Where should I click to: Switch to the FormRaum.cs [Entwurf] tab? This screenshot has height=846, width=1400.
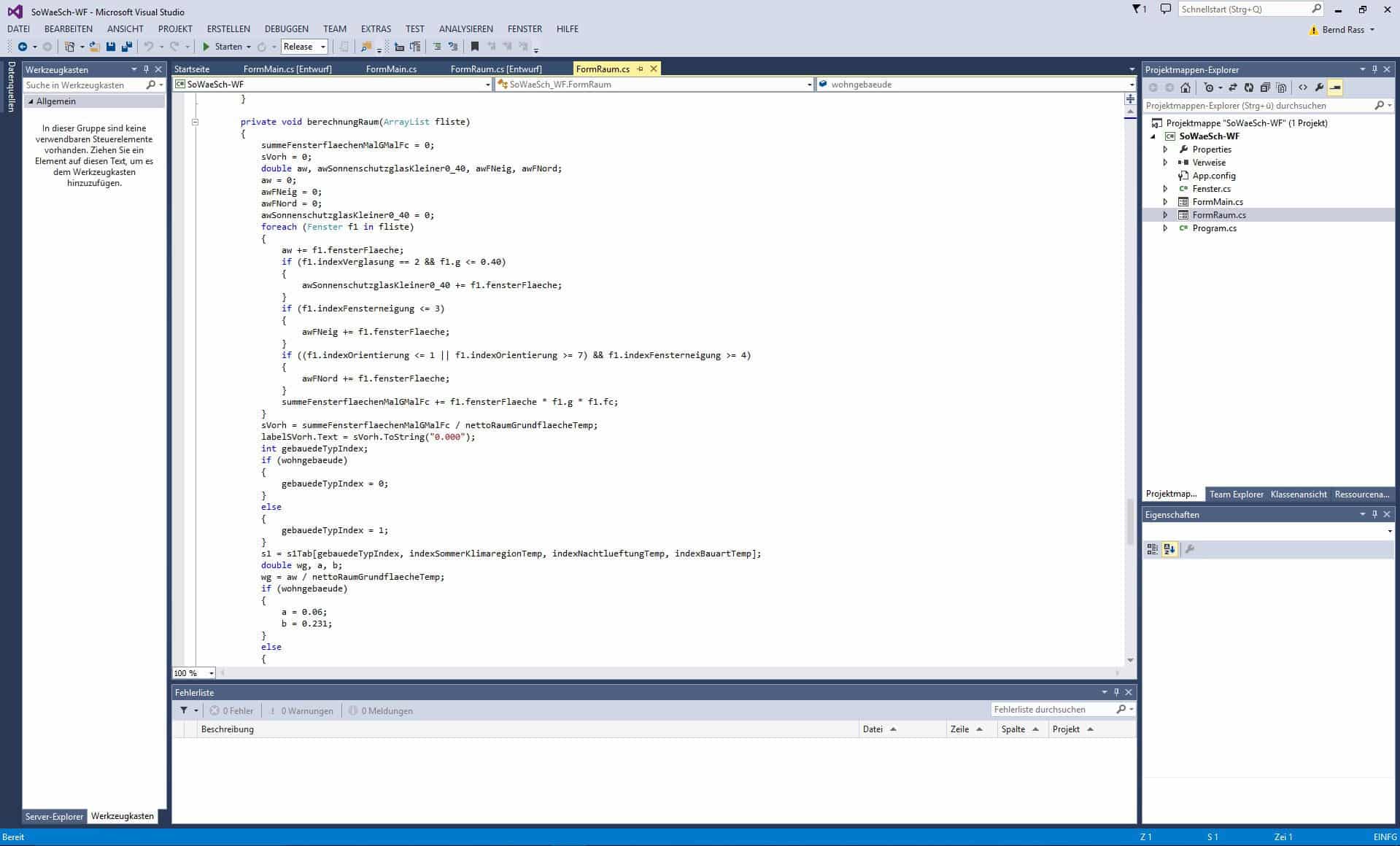point(496,69)
